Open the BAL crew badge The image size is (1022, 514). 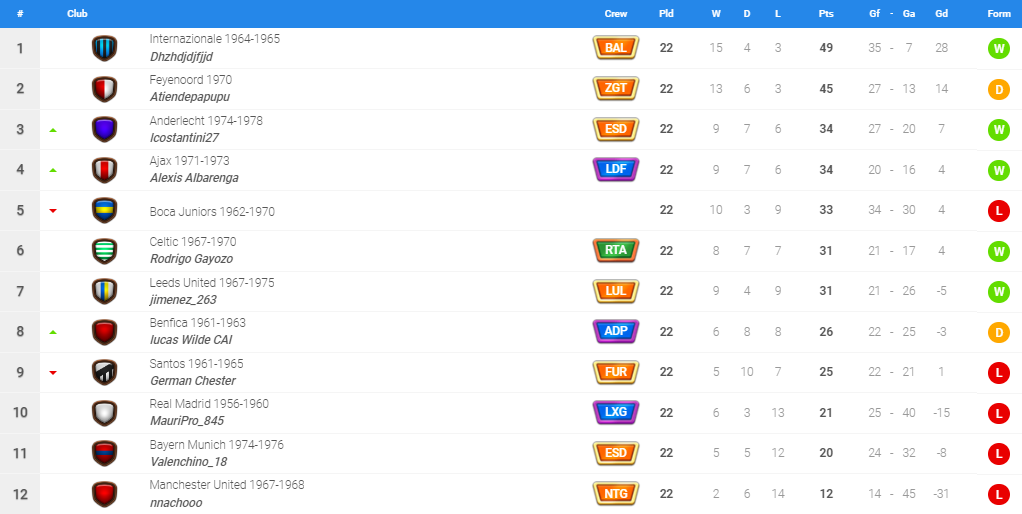tap(615, 48)
